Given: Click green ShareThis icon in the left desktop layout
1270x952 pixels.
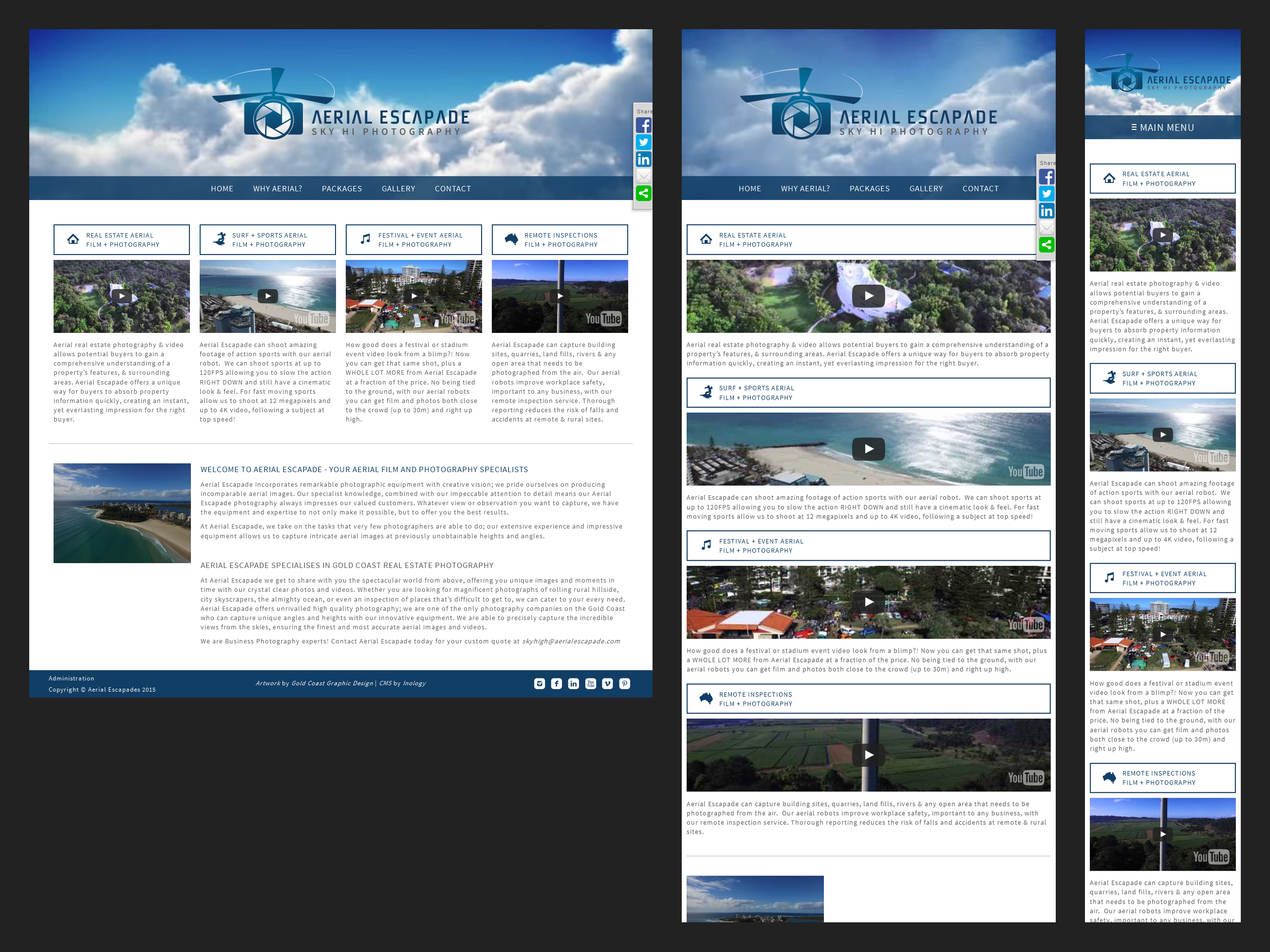Looking at the screenshot, I should (644, 193).
